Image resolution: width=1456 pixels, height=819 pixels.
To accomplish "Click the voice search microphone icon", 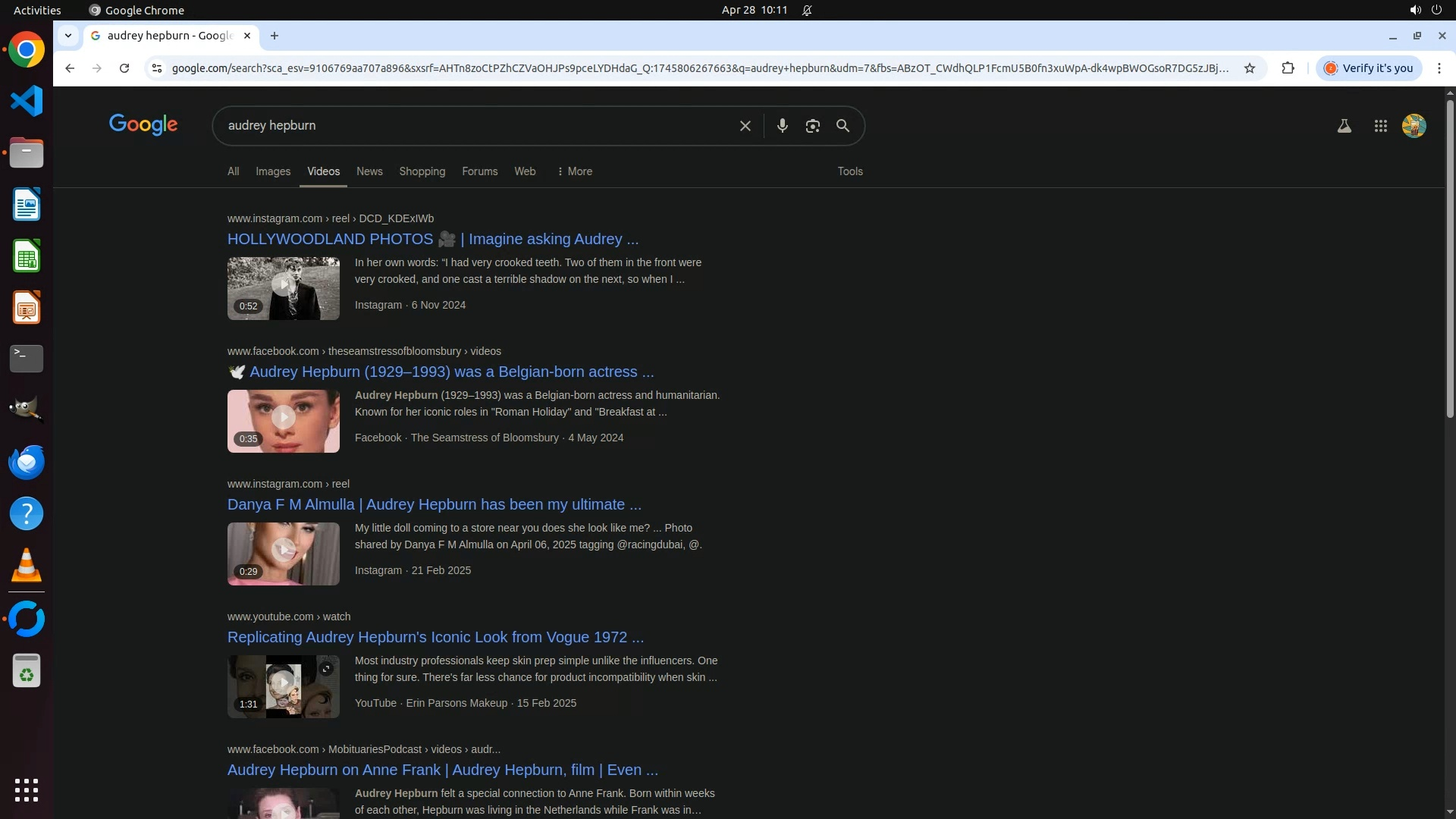I will coord(782,126).
